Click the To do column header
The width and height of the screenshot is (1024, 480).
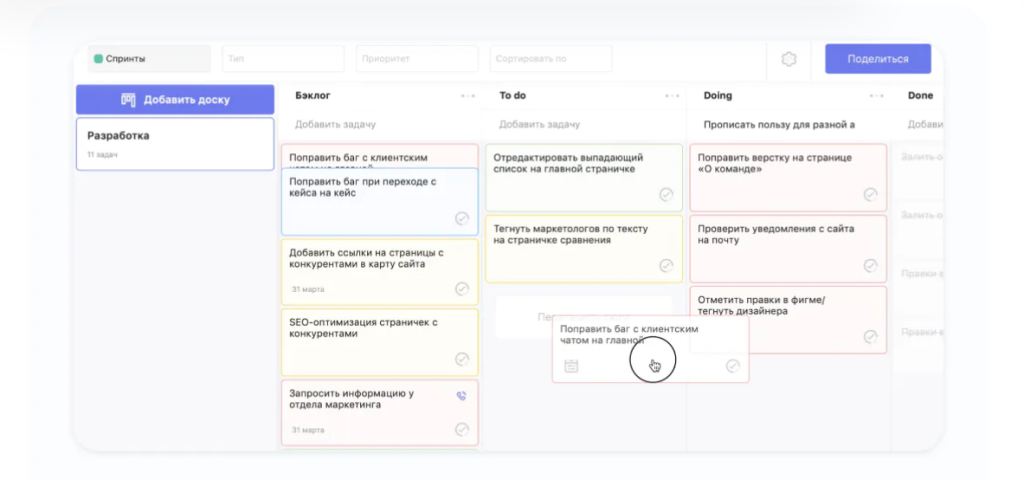click(x=513, y=96)
